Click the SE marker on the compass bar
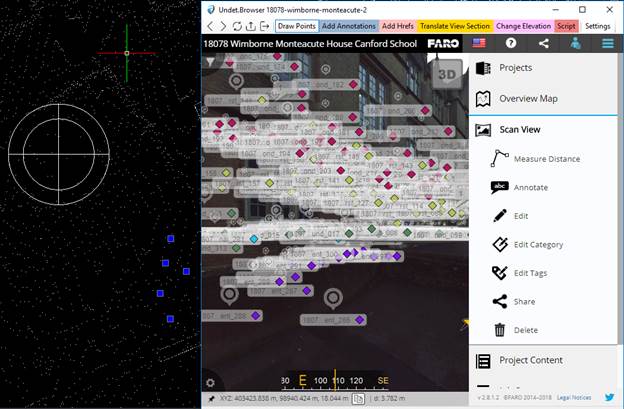This screenshot has height=409, width=624. pyautogui.click(x=383, y=381)
